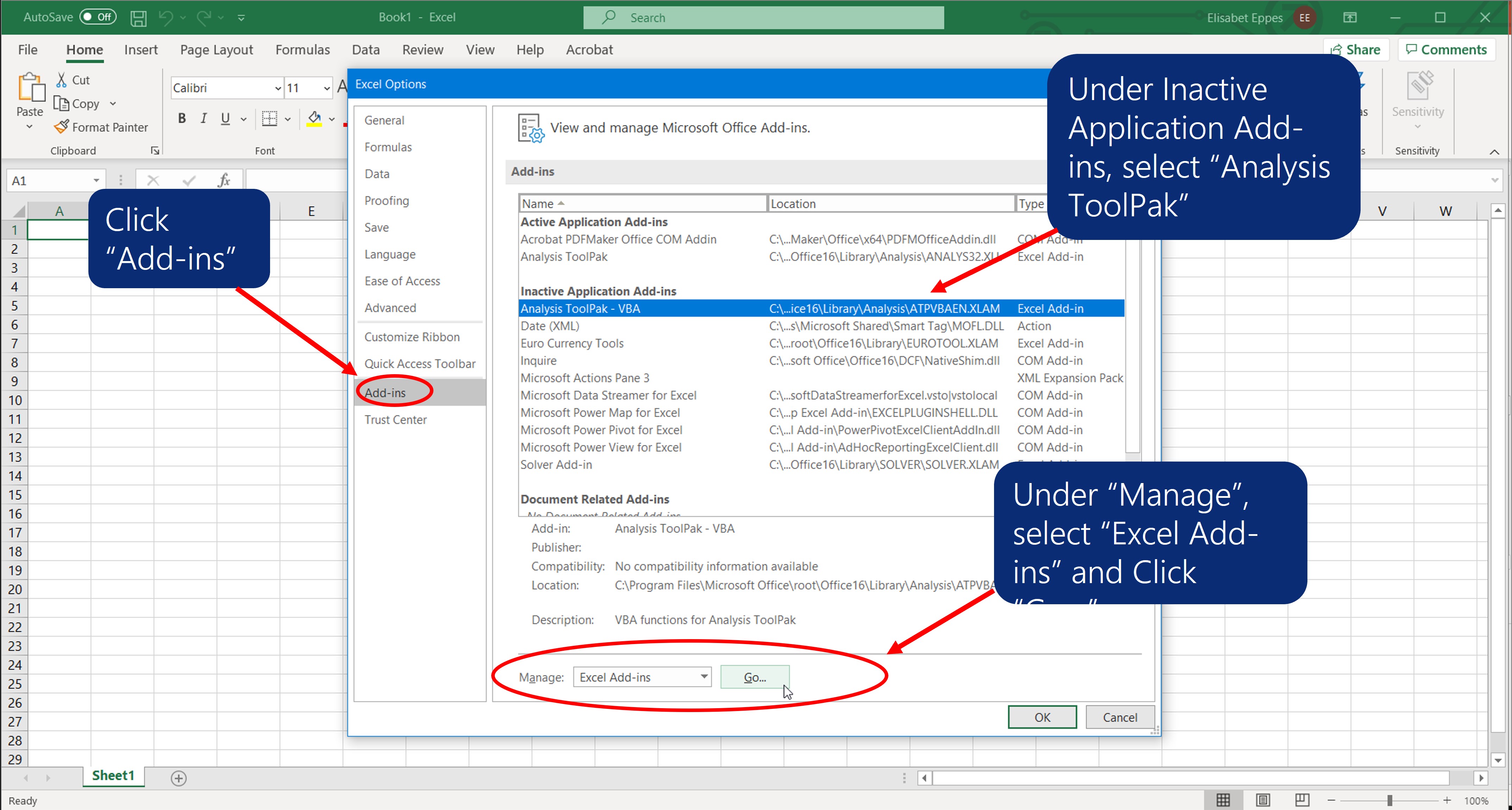Toggle Bold formatting
The width and height of the screenshot is (1512, 810).
tap(182, 119)
